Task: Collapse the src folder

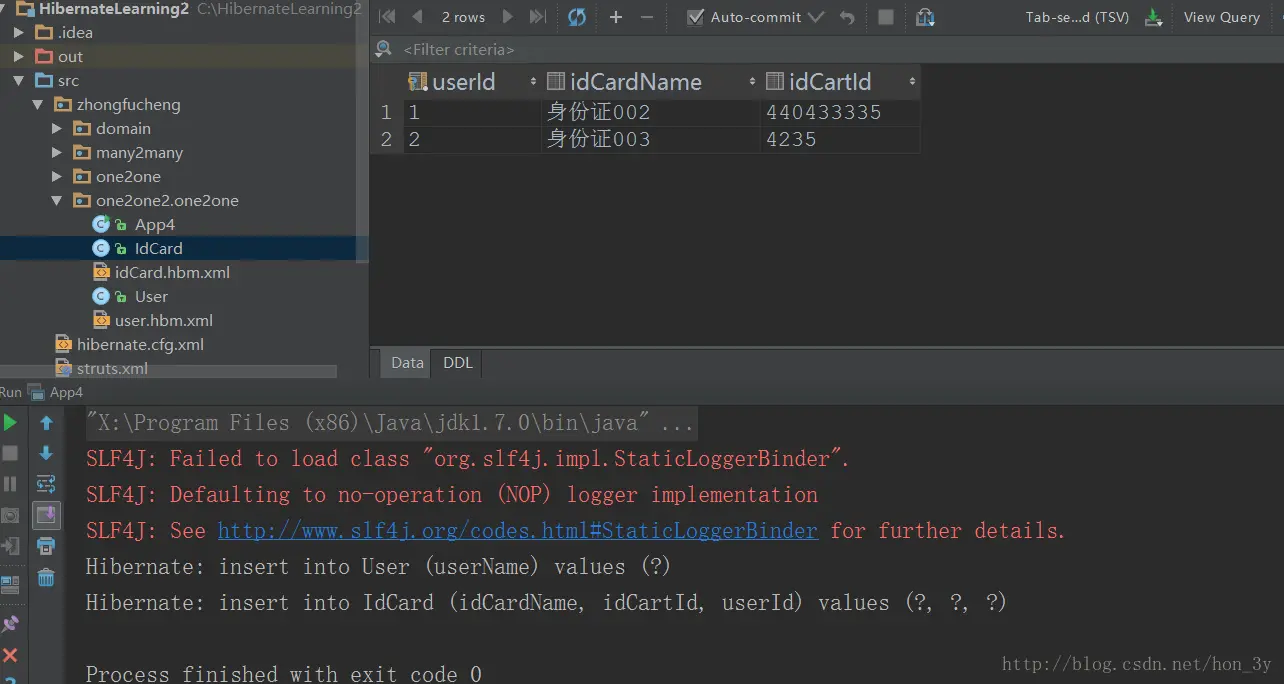Action: (20, 81)
